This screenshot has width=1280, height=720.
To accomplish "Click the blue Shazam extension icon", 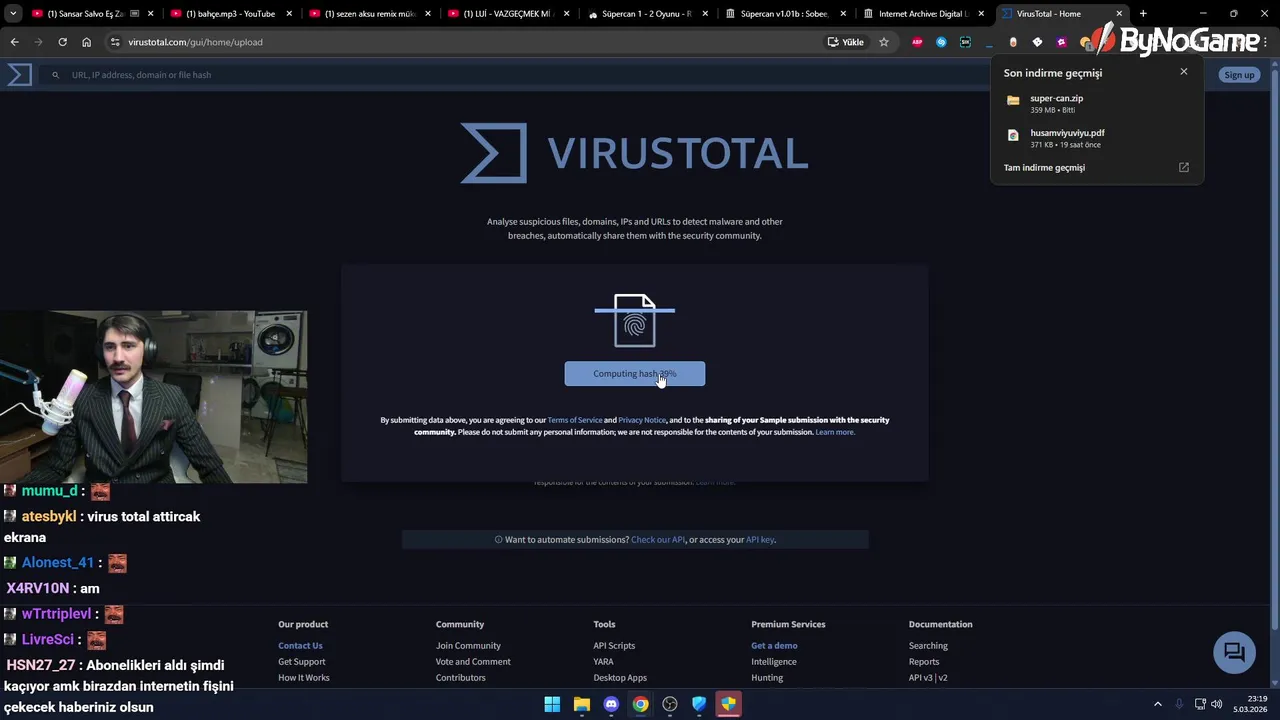I will coord(941,42).
